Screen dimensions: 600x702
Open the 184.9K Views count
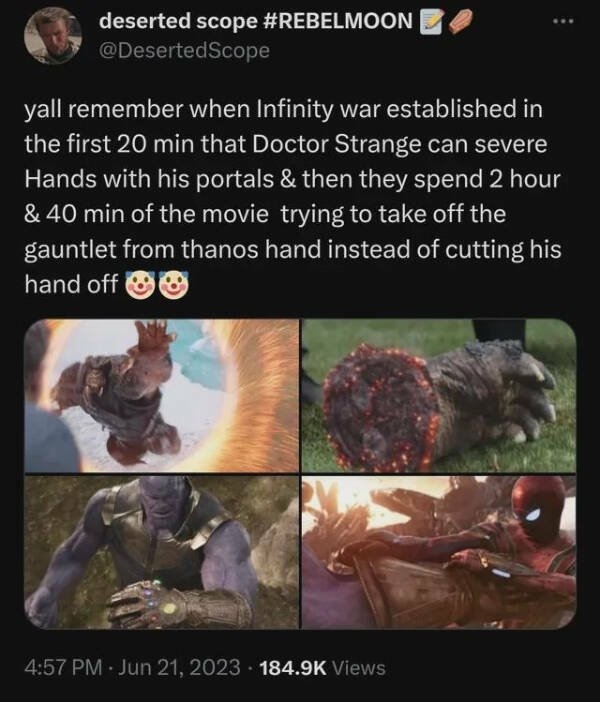pos(322,667)
